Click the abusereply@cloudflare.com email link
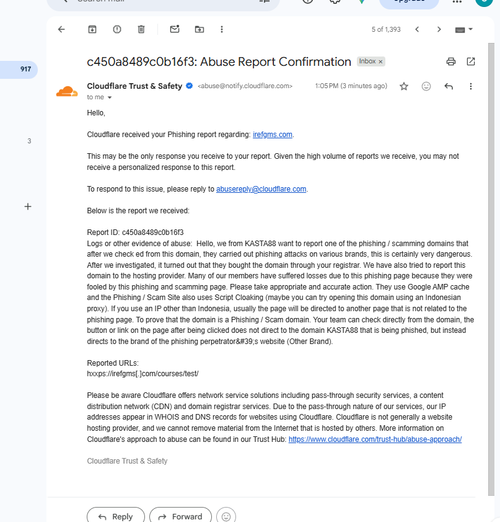The height and width of the screenshot is (522, 500). (261, 189)
